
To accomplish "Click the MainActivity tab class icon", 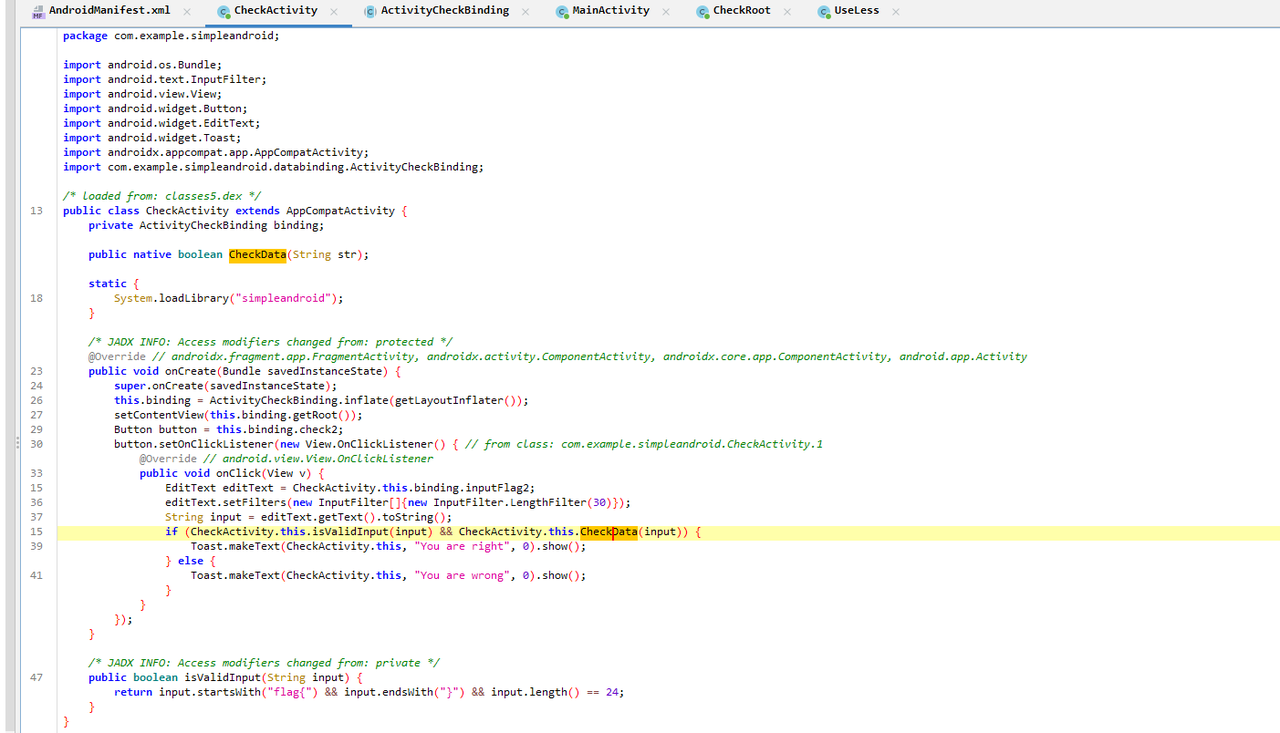I will [562, 11].
